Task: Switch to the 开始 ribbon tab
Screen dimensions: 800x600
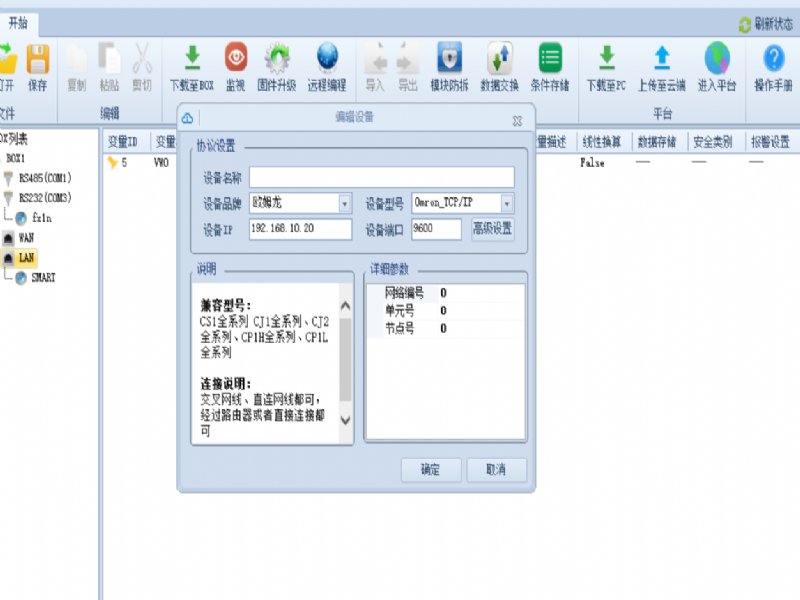Action: pos(20,22)
